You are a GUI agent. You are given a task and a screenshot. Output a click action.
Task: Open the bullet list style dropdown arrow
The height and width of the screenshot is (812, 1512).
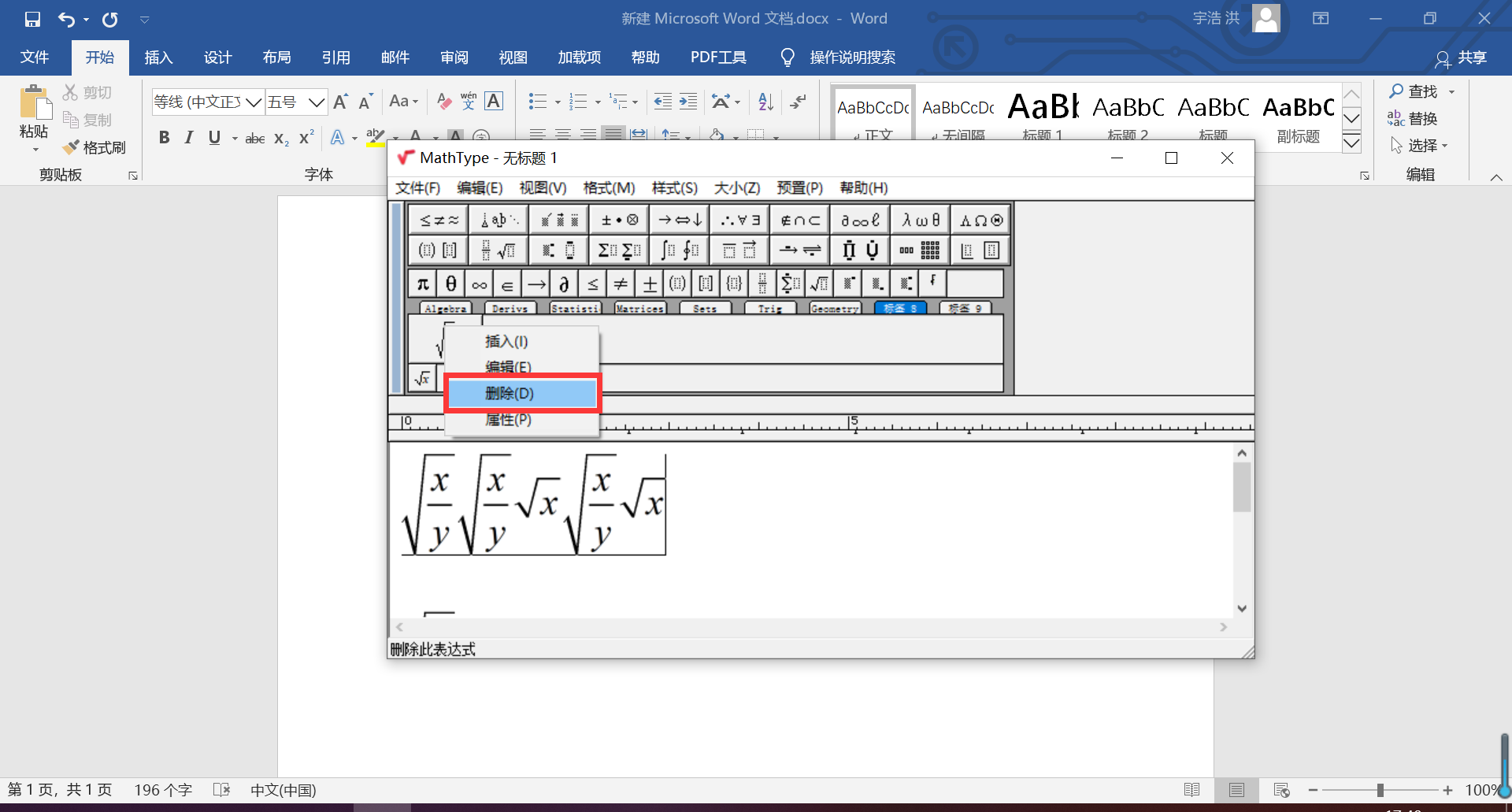point(558,102)
